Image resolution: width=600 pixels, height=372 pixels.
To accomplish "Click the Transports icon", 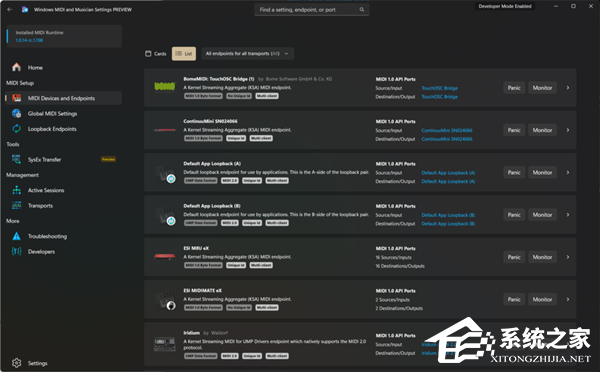I will pos(16,206).
